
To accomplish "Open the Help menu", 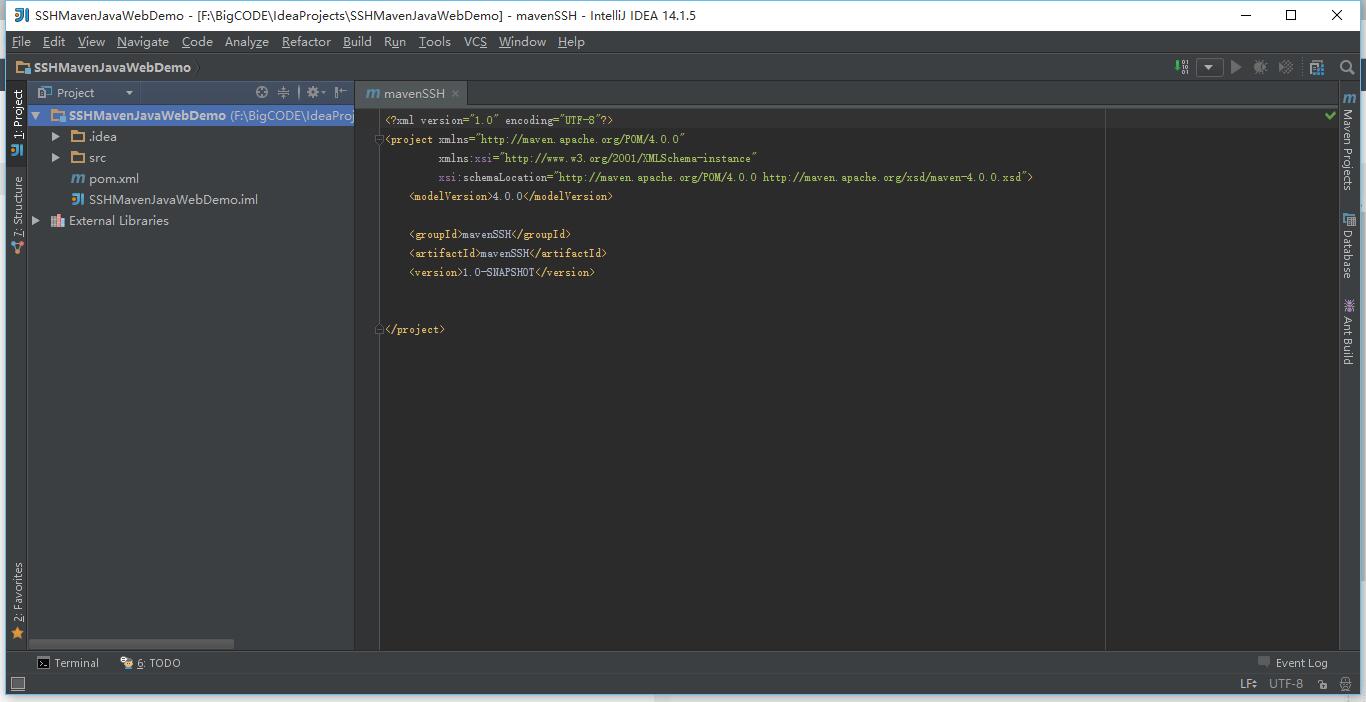I will (571, 41).
